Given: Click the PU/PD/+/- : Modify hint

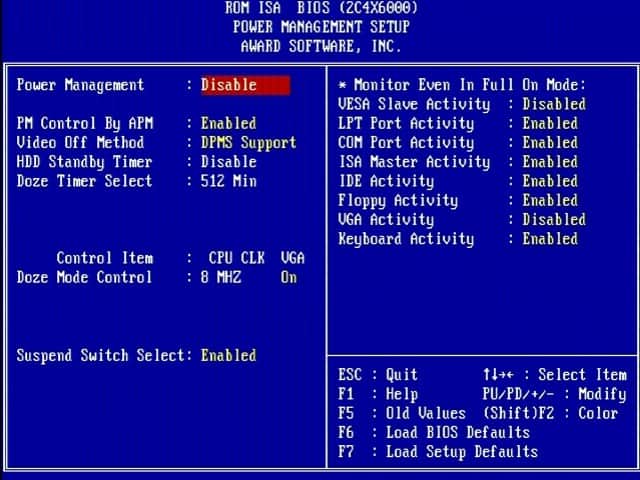Looking at the screenshot, I should tap(555, 394).
